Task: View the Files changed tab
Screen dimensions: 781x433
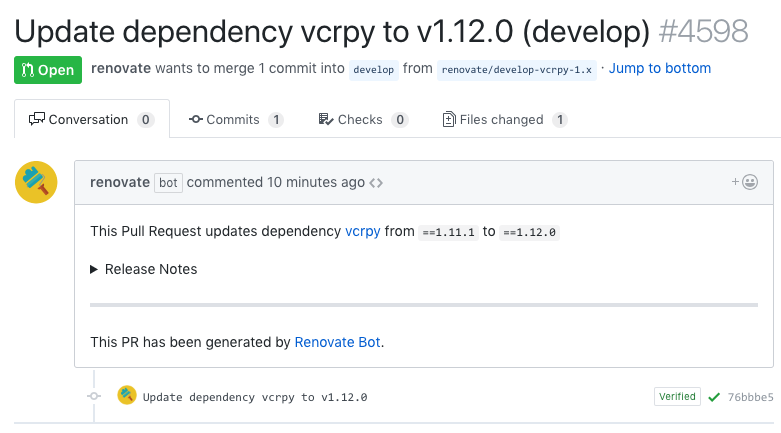Action: pyautogui.click(x=505, y=120)
